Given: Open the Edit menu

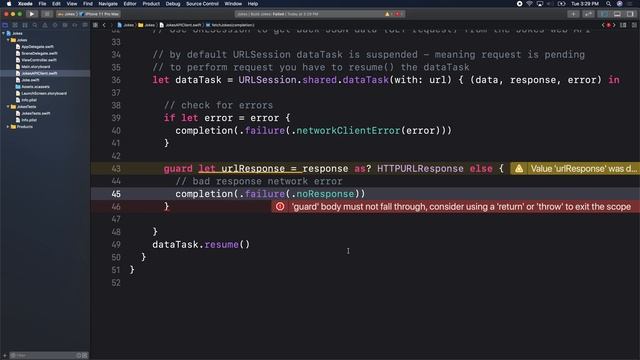Looking at the screenshot, I should coord(56,4).
